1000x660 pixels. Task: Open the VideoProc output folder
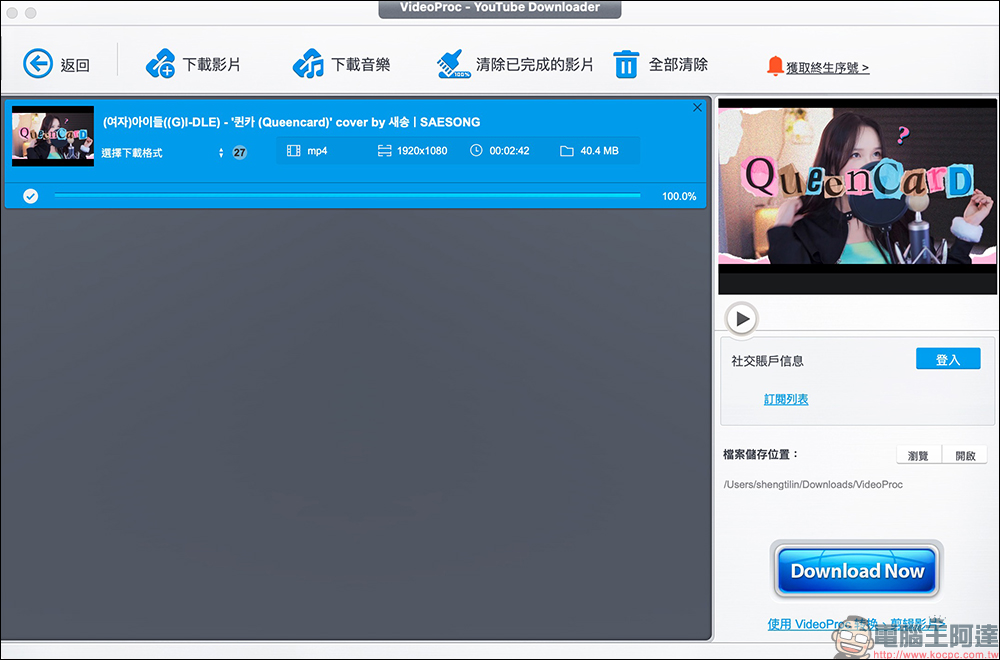coord(964,455)
